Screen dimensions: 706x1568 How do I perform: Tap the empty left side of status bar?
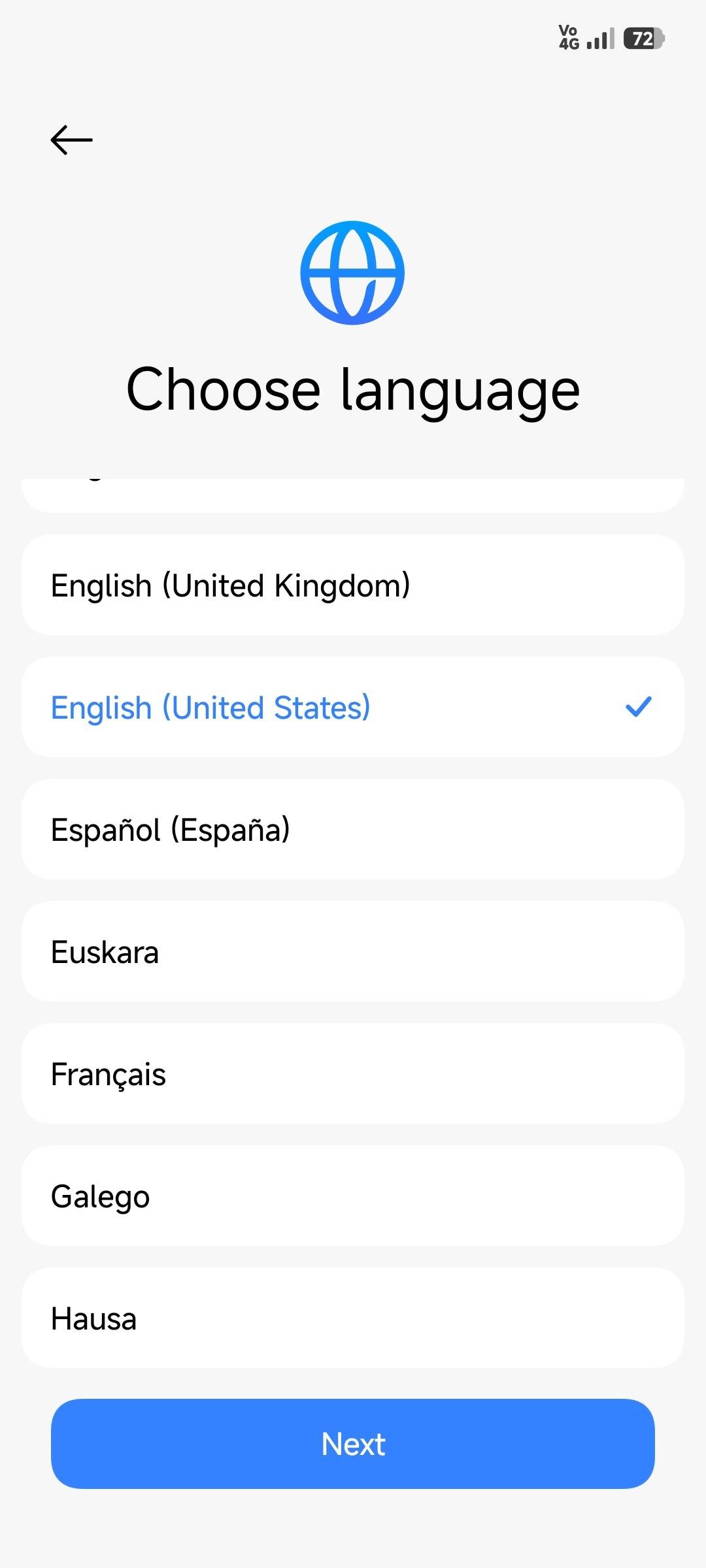[x=196, y=38]
